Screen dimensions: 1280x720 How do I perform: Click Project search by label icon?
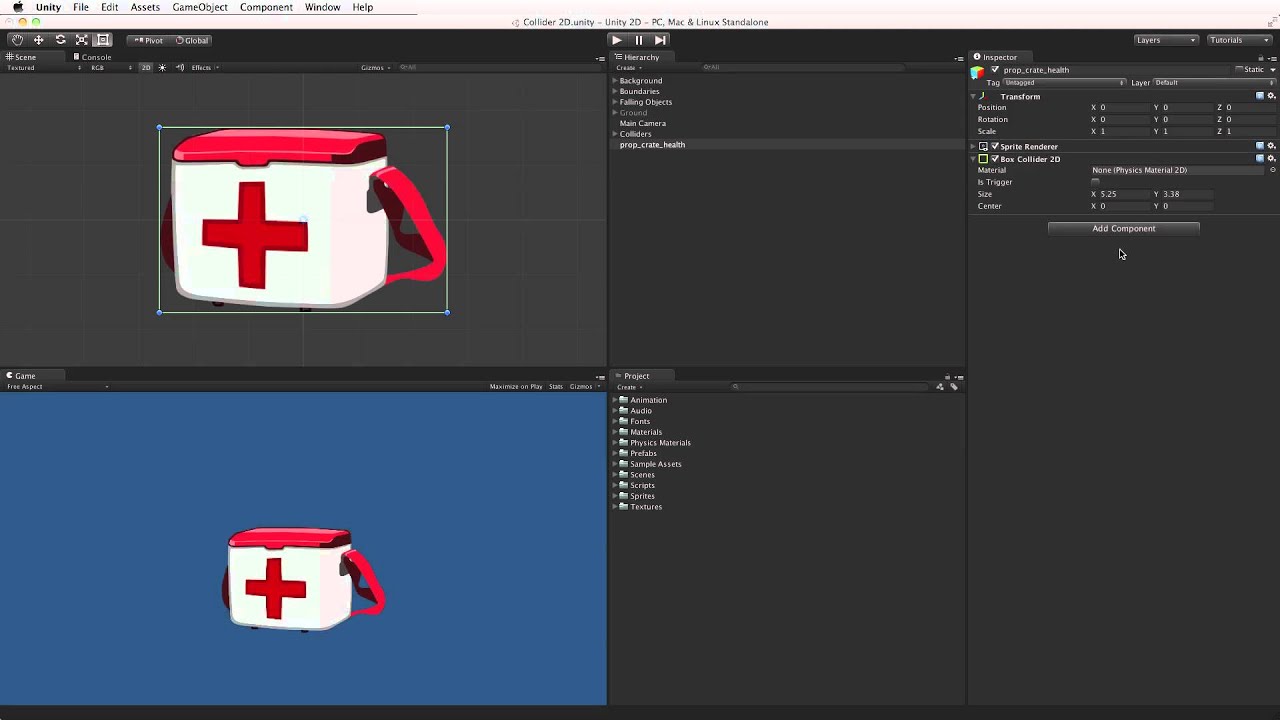[x=954, y=387]
